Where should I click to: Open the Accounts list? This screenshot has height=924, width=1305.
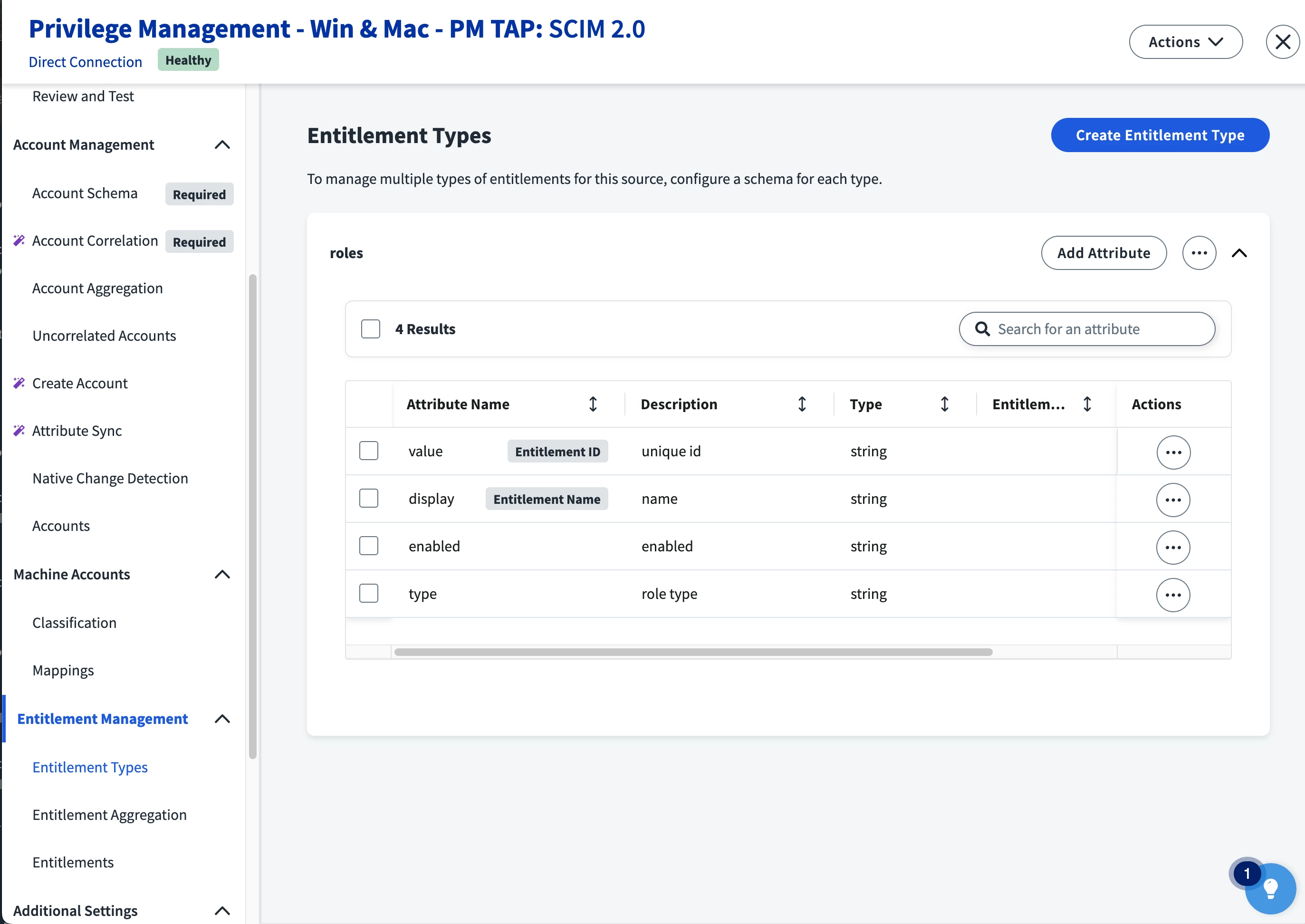[x=61, y=526]
